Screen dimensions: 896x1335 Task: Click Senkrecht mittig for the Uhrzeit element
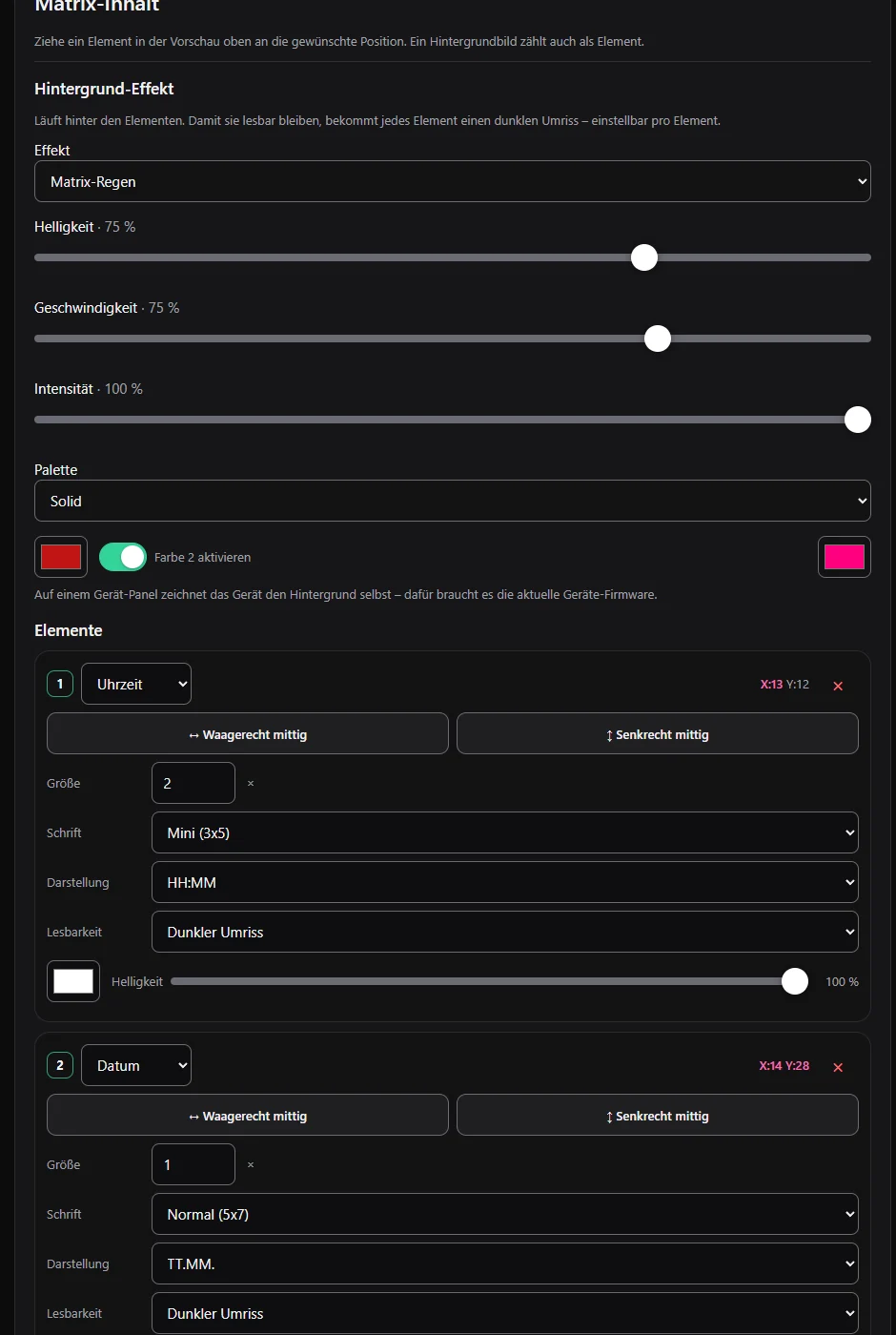658,733
